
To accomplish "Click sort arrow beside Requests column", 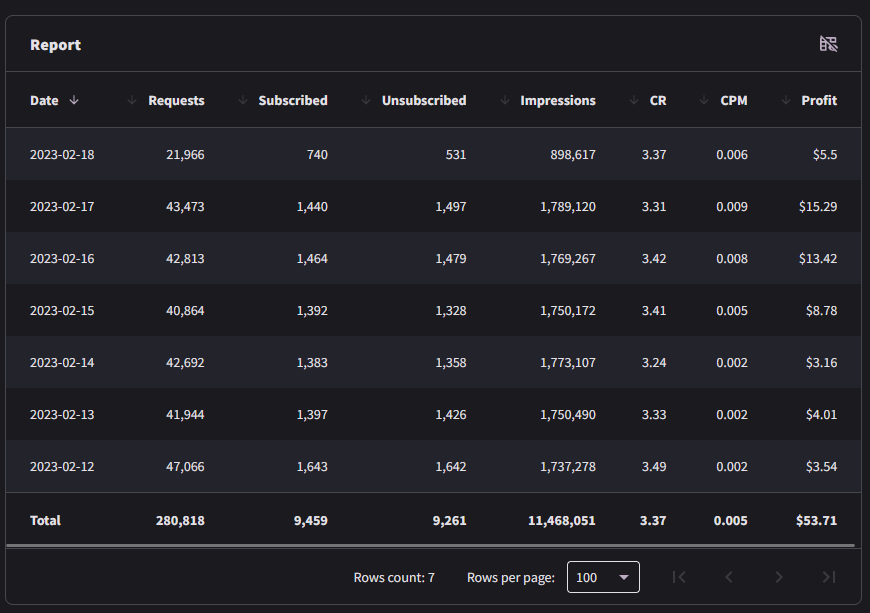I will click(131, 100).
